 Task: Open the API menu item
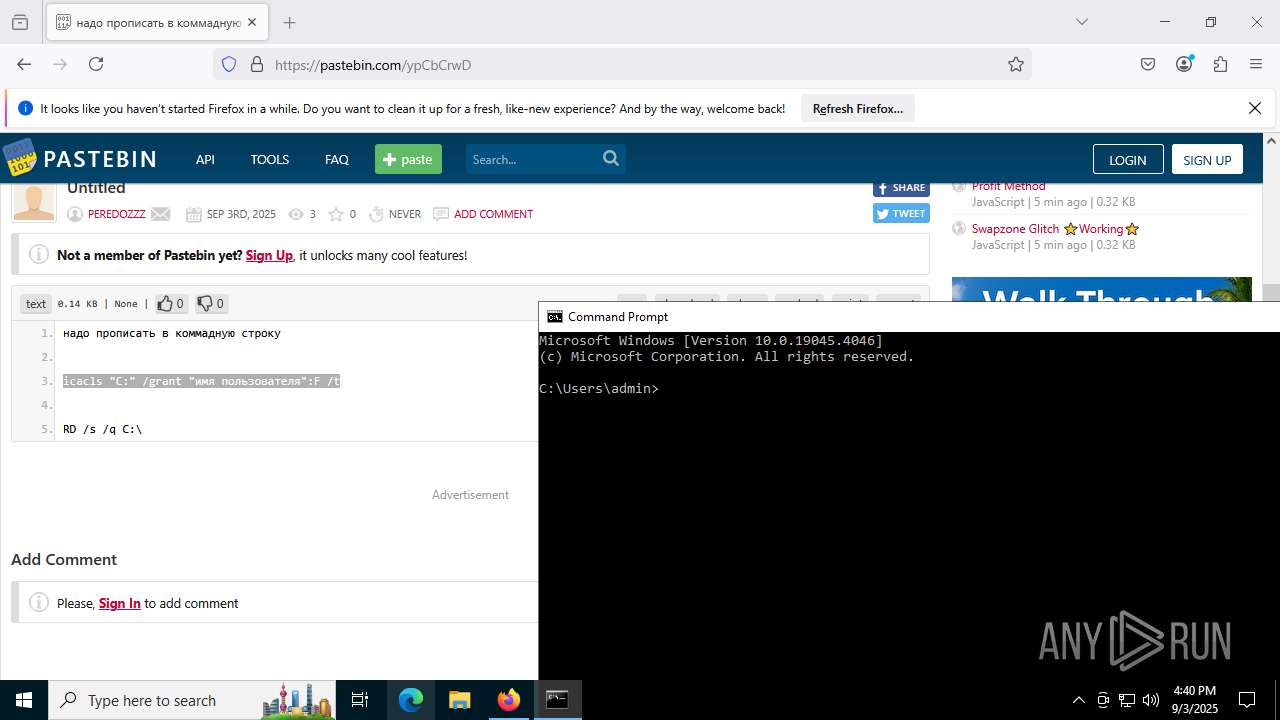point(205,159)
